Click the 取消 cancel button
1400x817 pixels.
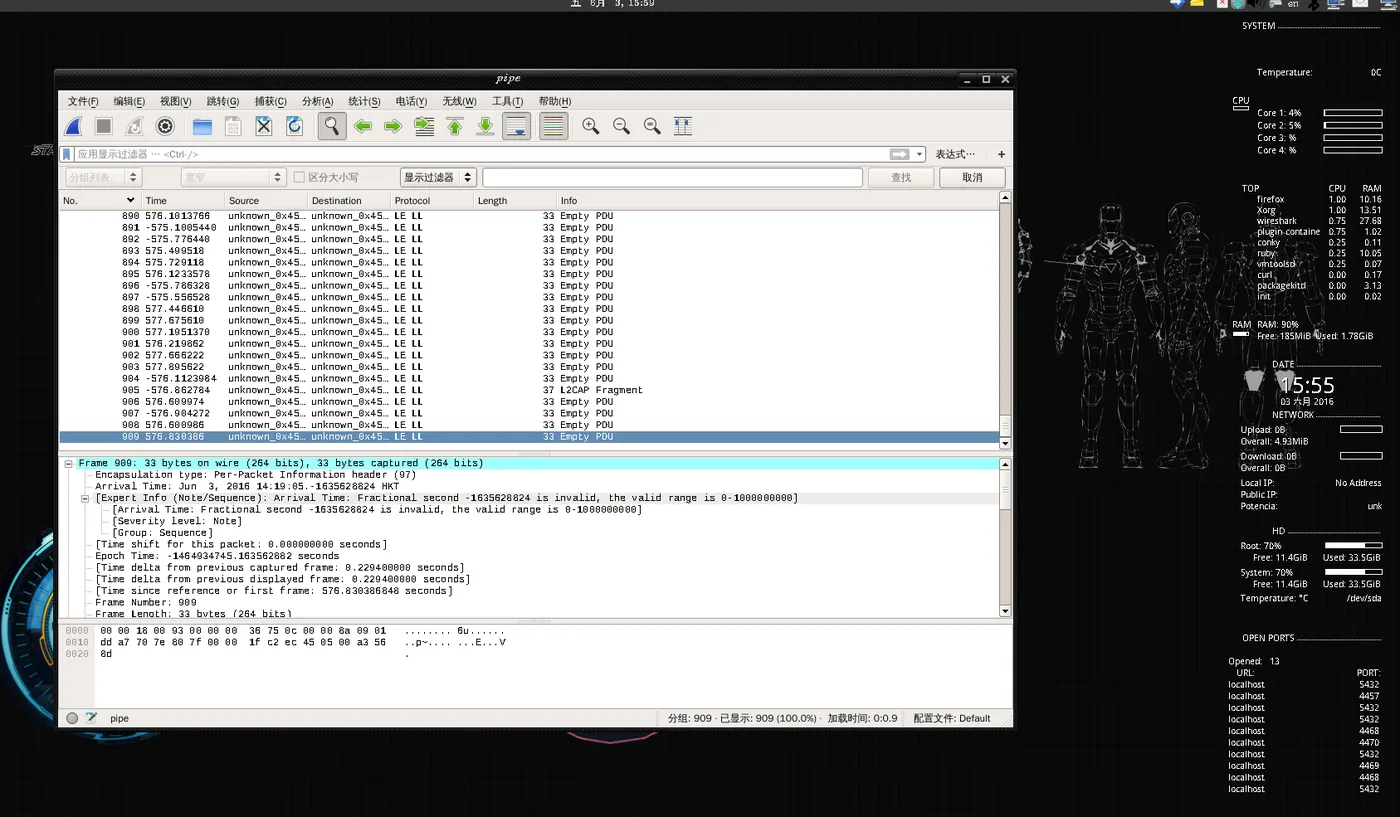coord(972,177)
